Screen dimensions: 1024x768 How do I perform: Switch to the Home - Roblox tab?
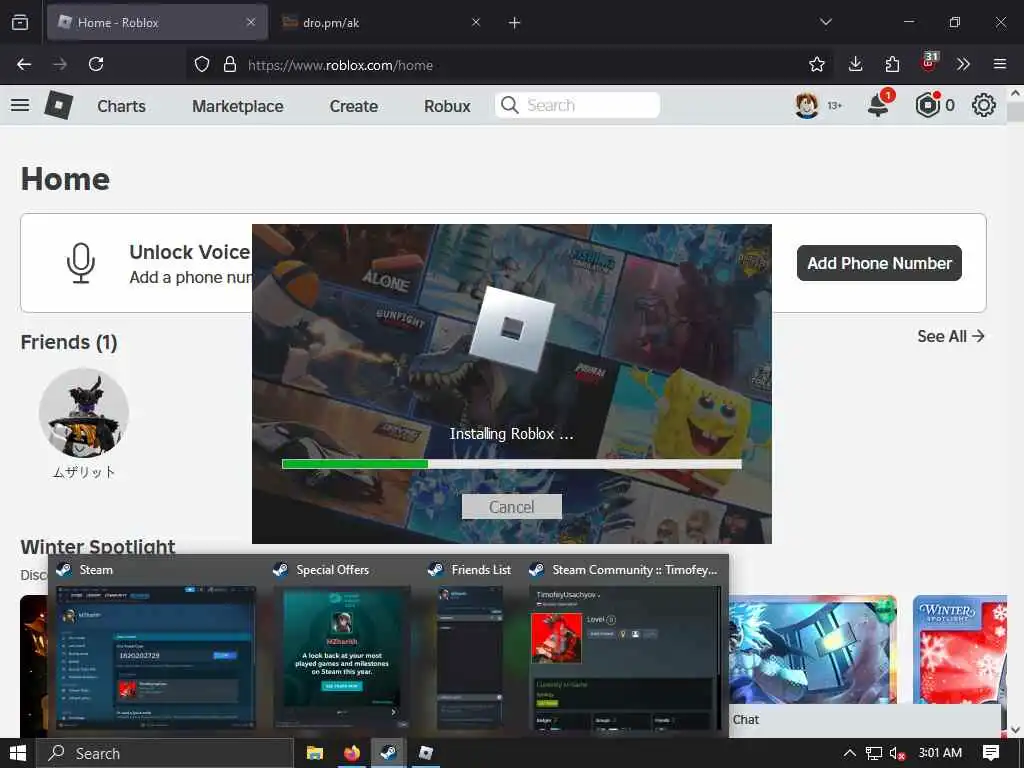[x=157, y=22]
